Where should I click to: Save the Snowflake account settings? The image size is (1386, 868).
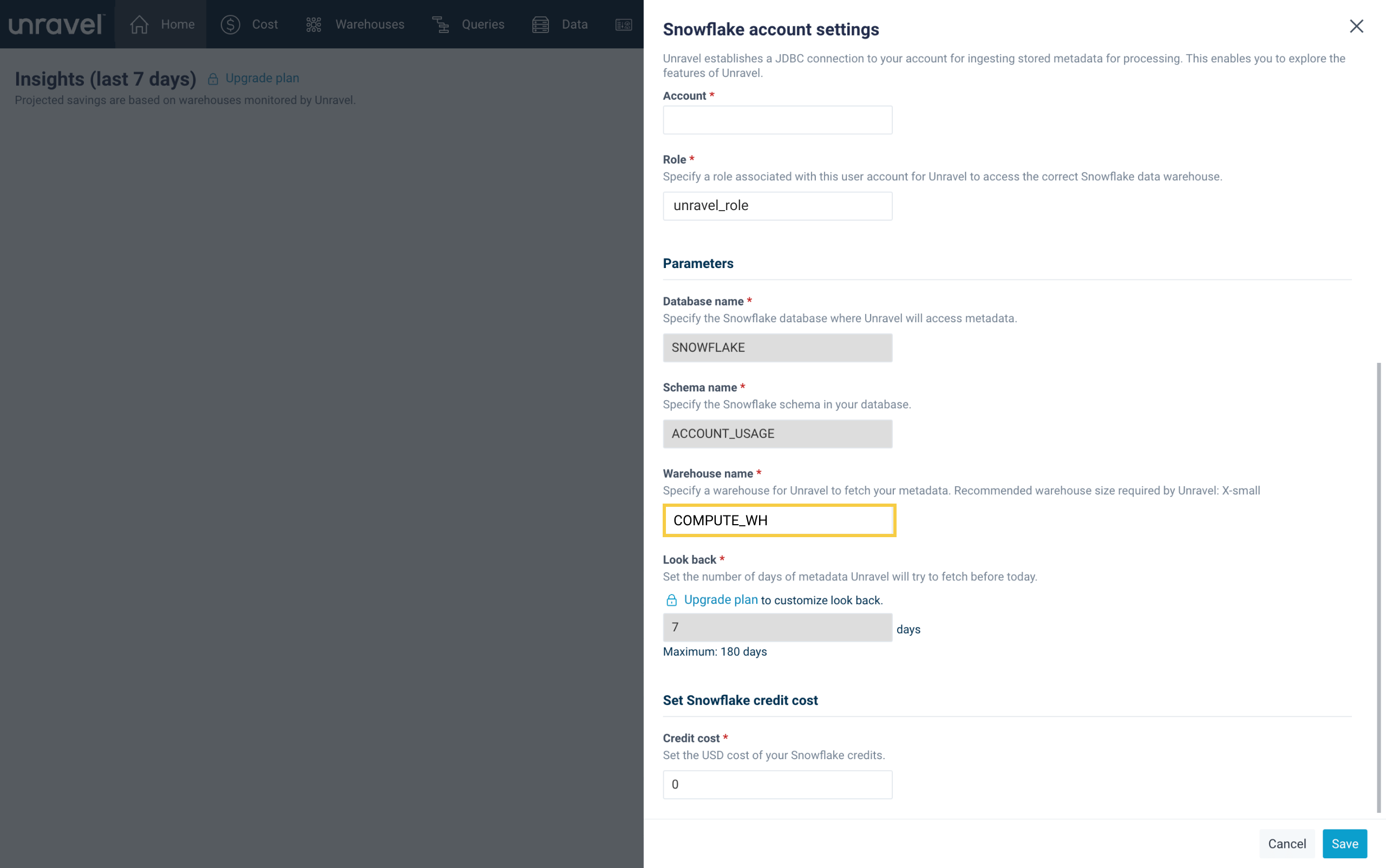[x=1344, y=843]
